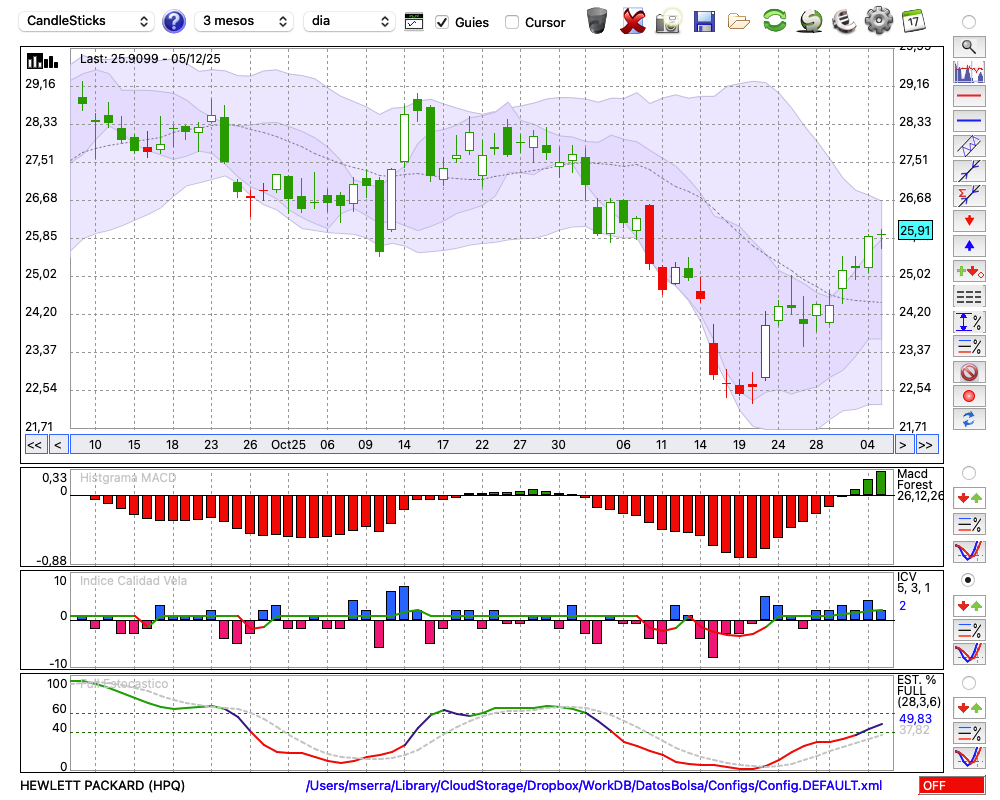This screenshot has width=1000, height=800.
Task: Jump to start with '<<' button
Action: [x=34, y=445]
